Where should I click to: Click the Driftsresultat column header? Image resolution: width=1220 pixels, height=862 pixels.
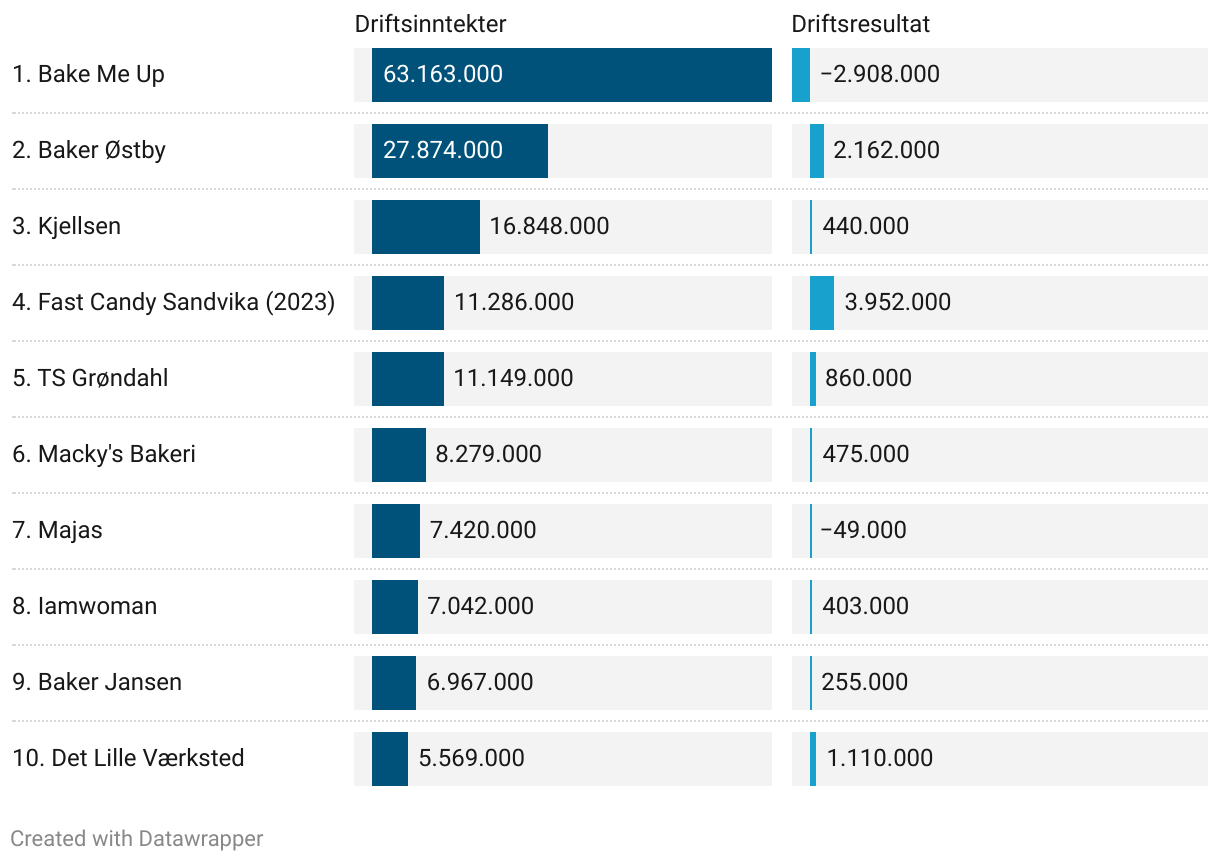[x=860, y=24]
